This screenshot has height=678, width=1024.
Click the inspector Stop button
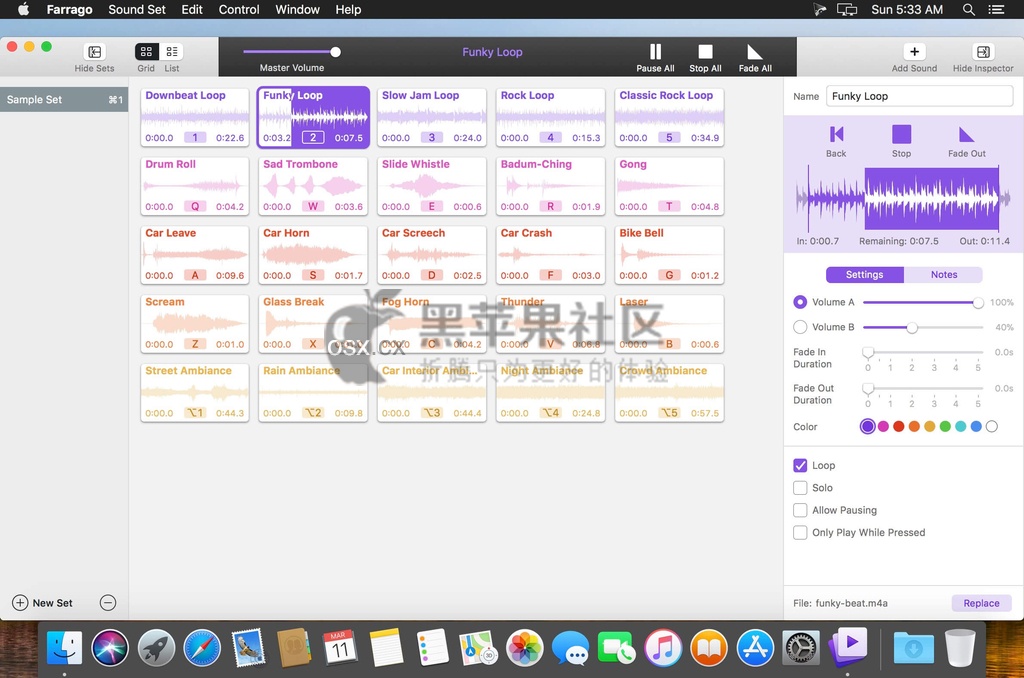[x=901, y=135]
